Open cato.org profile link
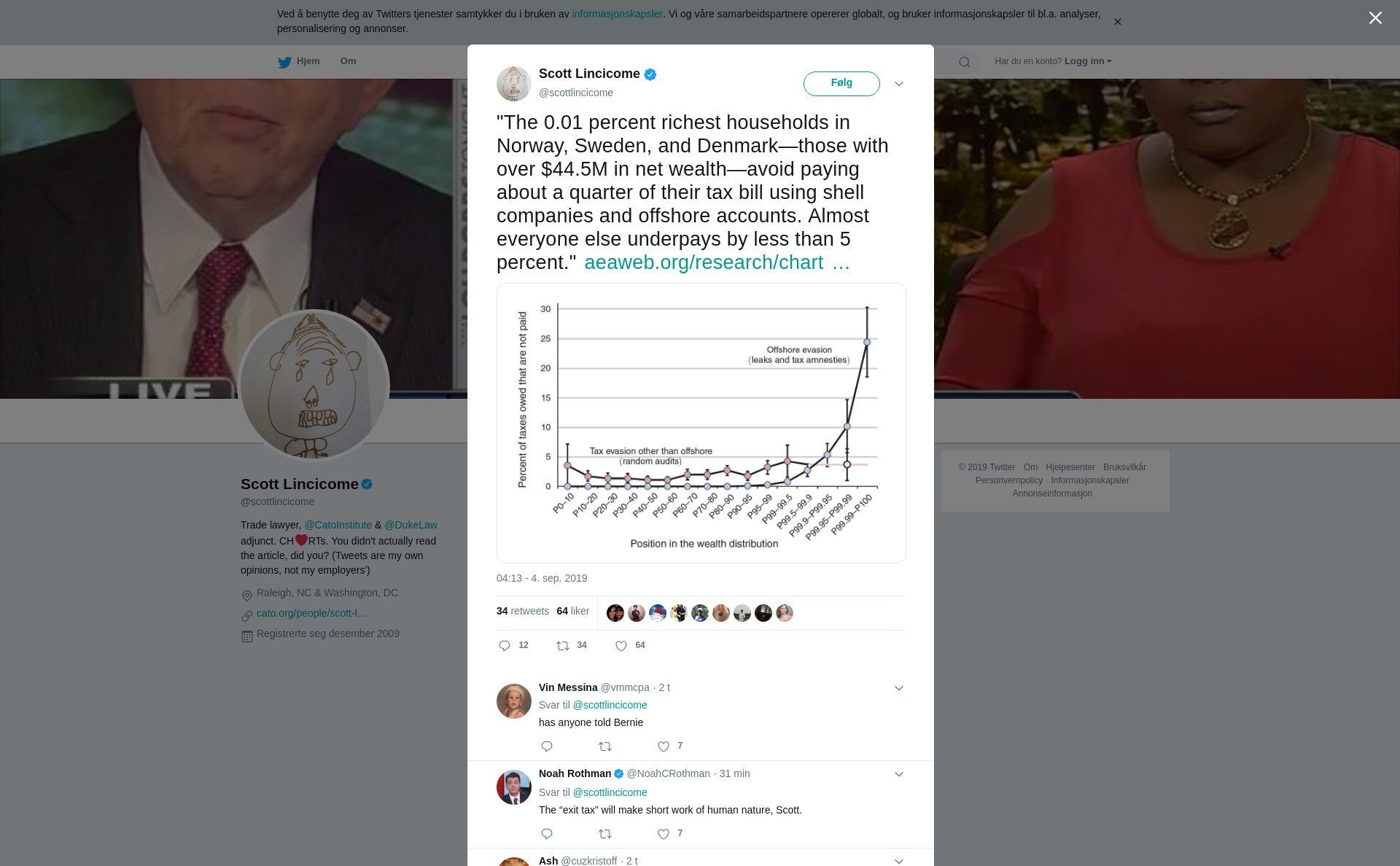 pos(311,613)
